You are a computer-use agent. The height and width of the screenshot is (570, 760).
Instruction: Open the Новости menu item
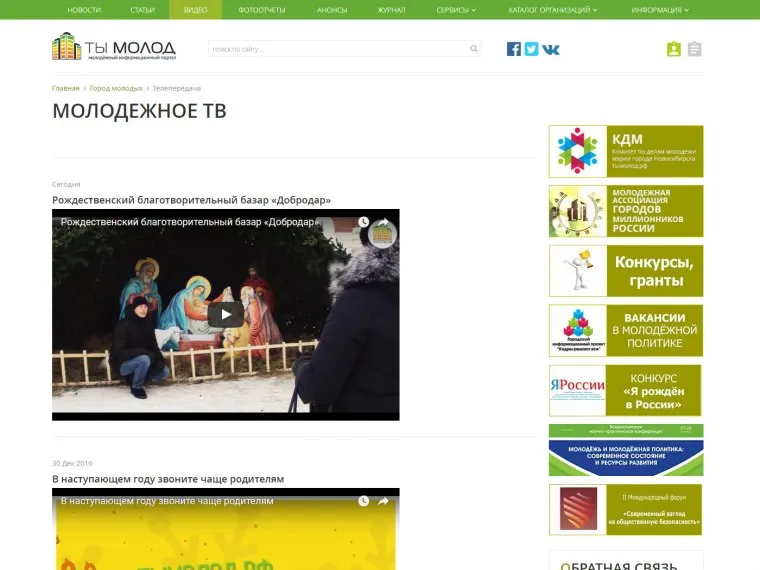coord(84,10)
